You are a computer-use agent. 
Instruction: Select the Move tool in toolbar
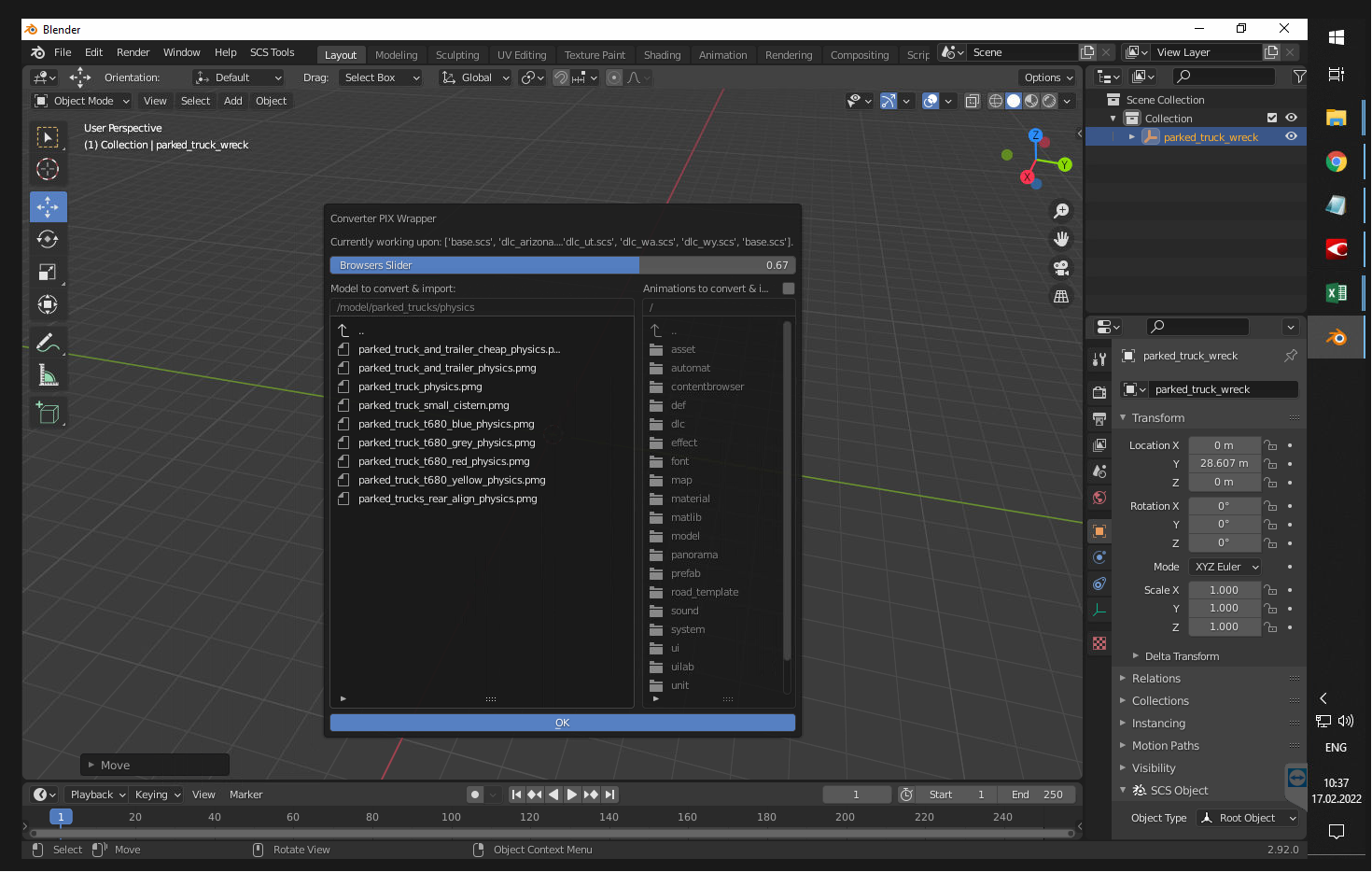tap(48, 206)
